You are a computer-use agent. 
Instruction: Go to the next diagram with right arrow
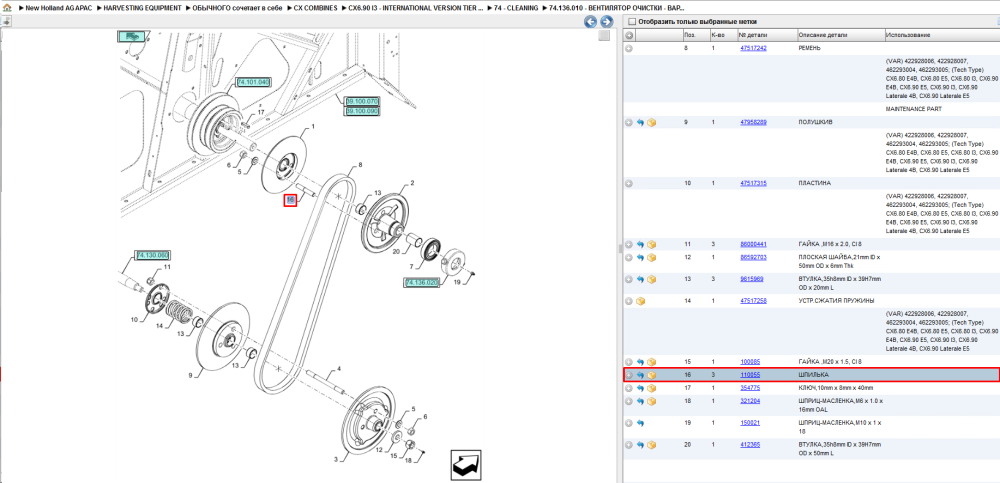click(607, 22)
